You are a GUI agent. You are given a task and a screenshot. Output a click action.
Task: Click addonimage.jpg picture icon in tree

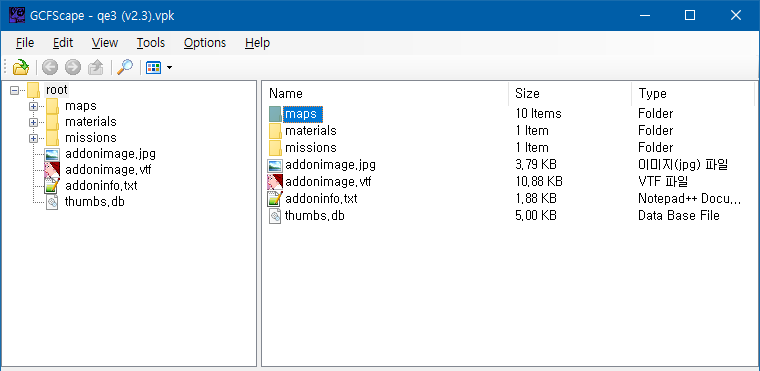click(52, 154)
